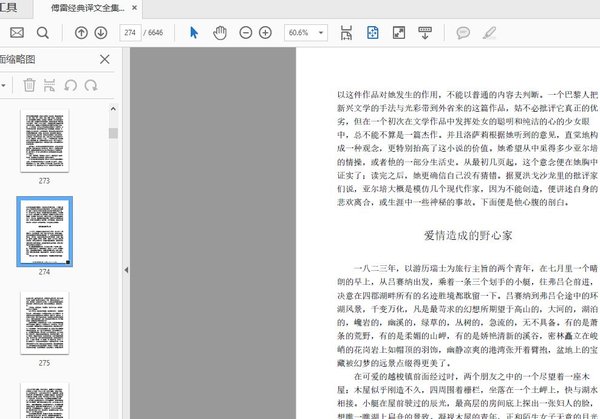600x419 pixels.
Task: Select the highlighter pen tool
Action: point(491,33)
